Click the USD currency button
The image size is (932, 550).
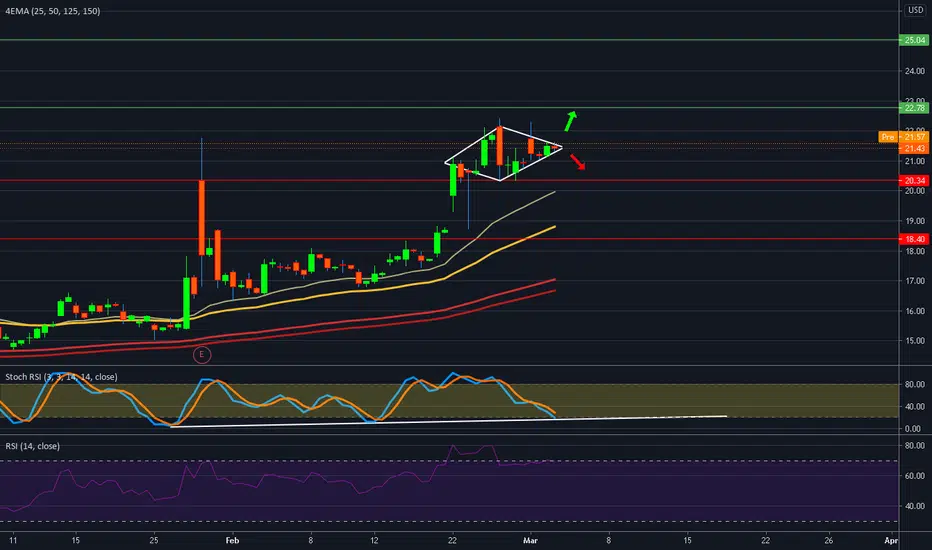[915, 10]
